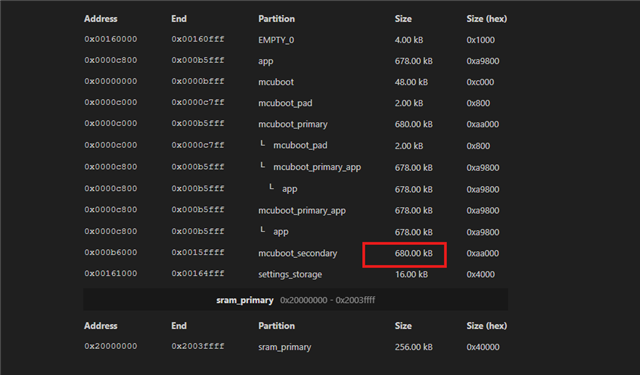Click end address 0x0015ffff
Viewport: 640px width, 375px height.
click(x=198, y=253)
